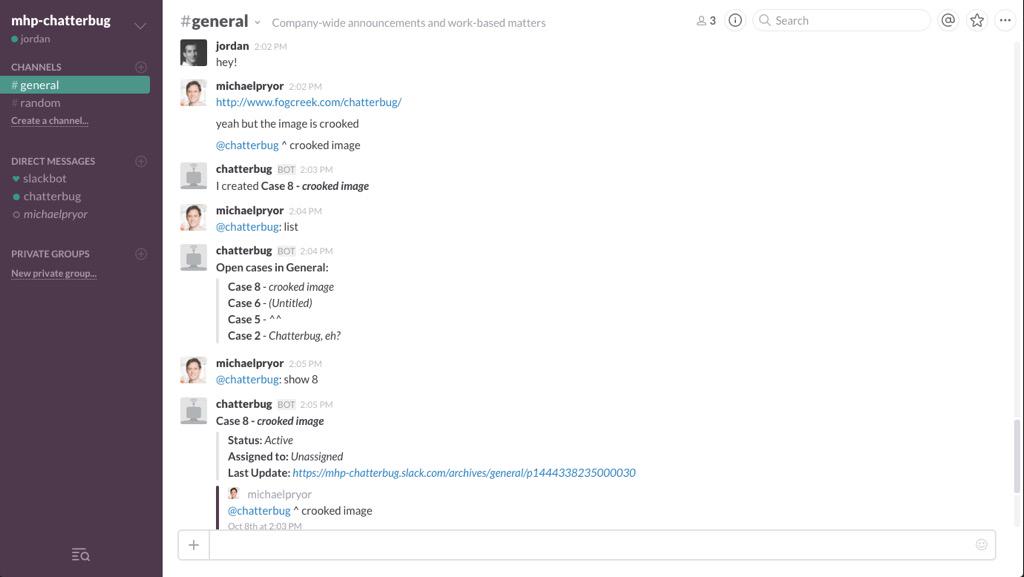
Task: Click michaelpryor avatar on the fogcreek link message
Action: click(x=193, y=93)
